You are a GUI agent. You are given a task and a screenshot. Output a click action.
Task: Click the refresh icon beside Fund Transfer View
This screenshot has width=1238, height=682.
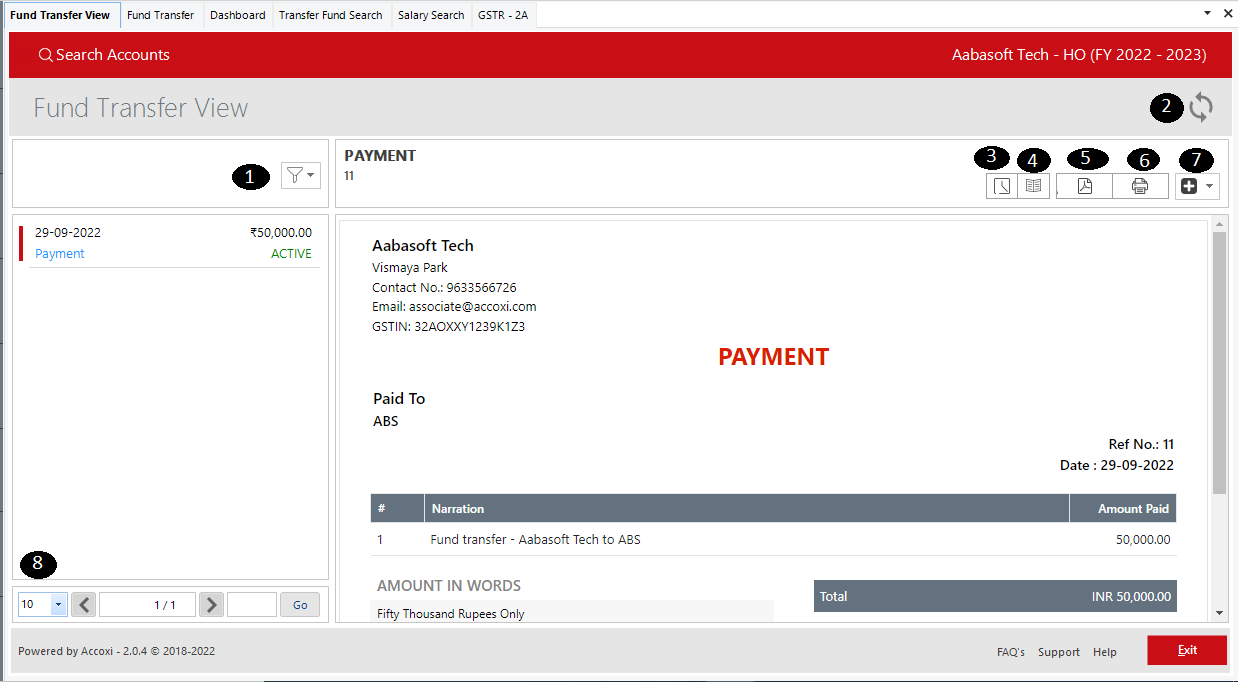[x=1200, y=107]
